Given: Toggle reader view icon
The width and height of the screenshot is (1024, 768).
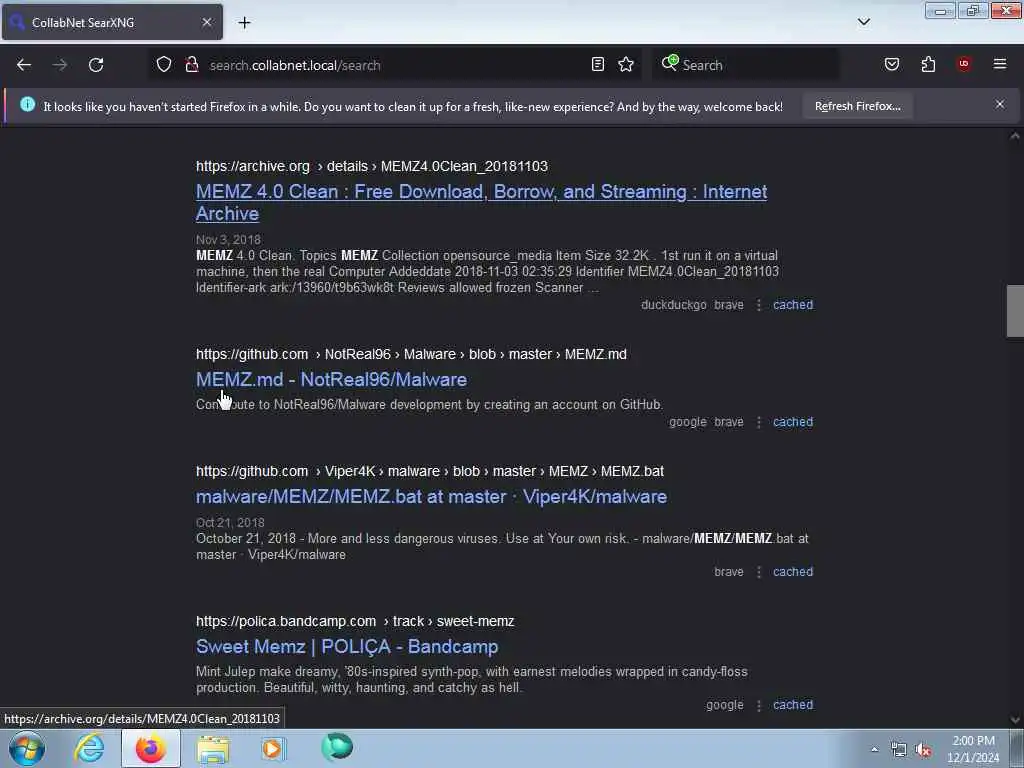Looking at the screenshot, I should 598,64.
